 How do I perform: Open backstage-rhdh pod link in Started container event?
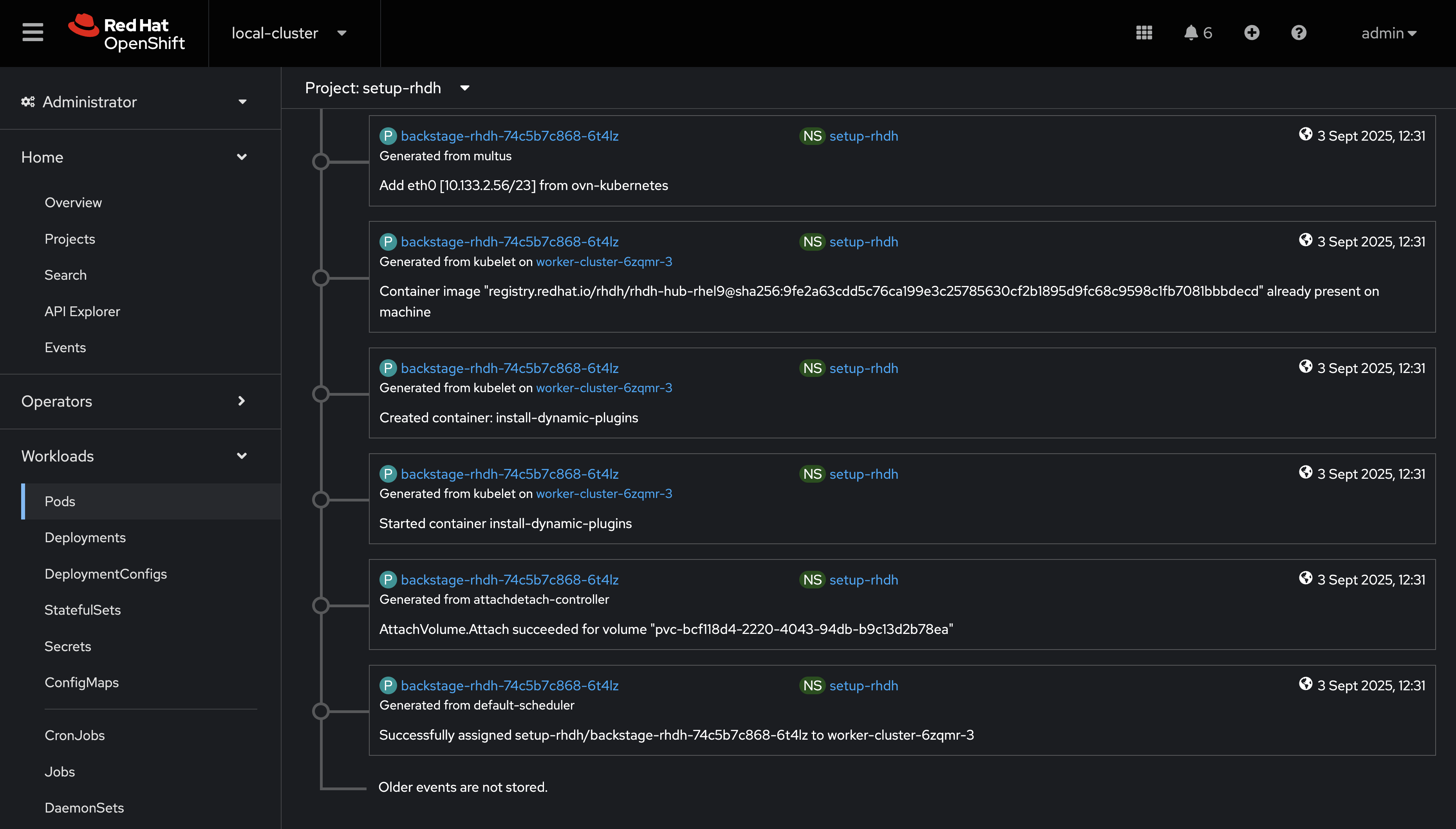509,474
